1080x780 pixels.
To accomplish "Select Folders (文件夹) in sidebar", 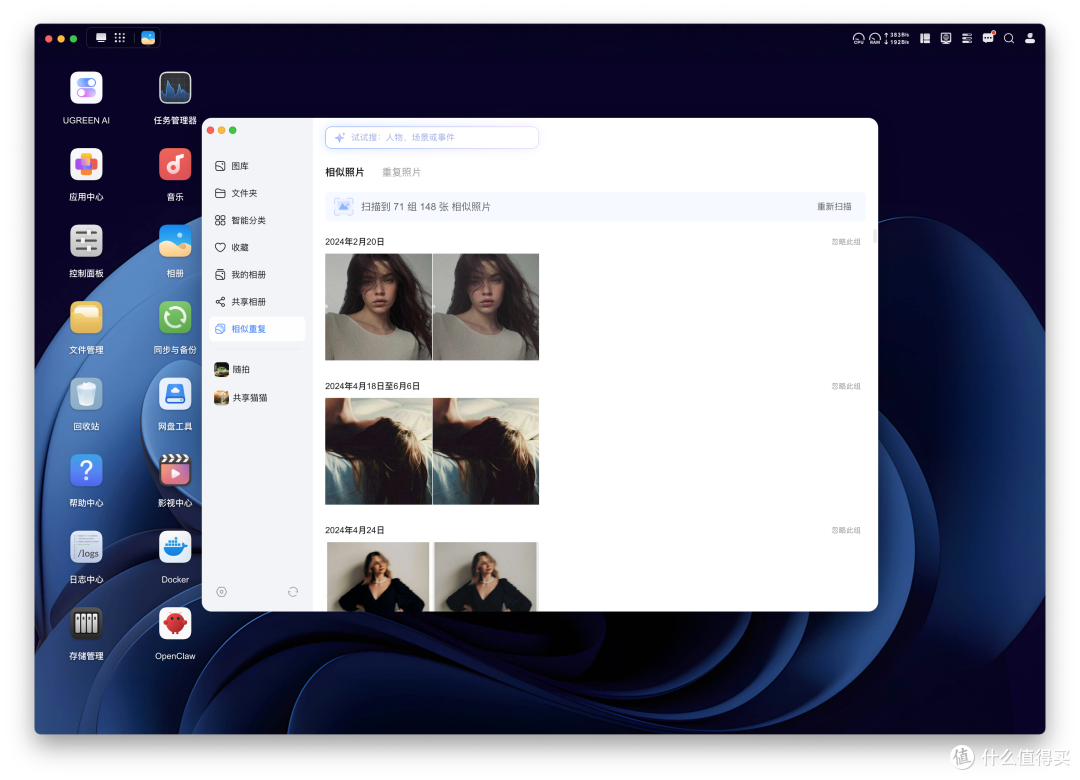I will pos(257,193).
